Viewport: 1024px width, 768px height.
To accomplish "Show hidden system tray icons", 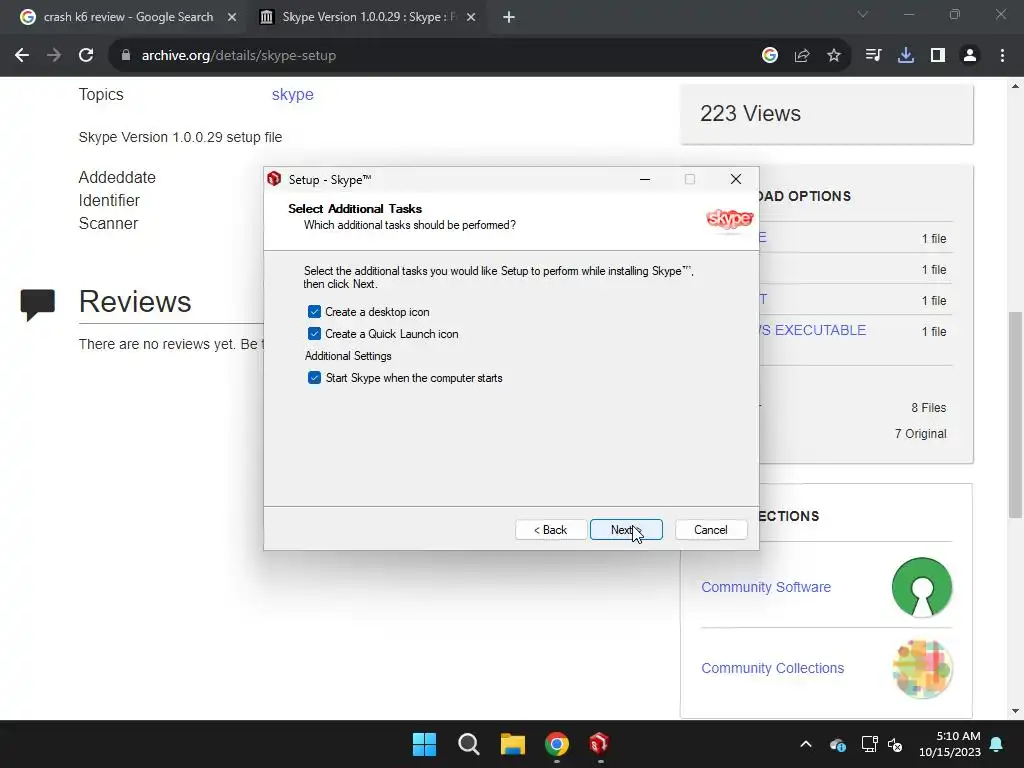I will tap(806, 744).
